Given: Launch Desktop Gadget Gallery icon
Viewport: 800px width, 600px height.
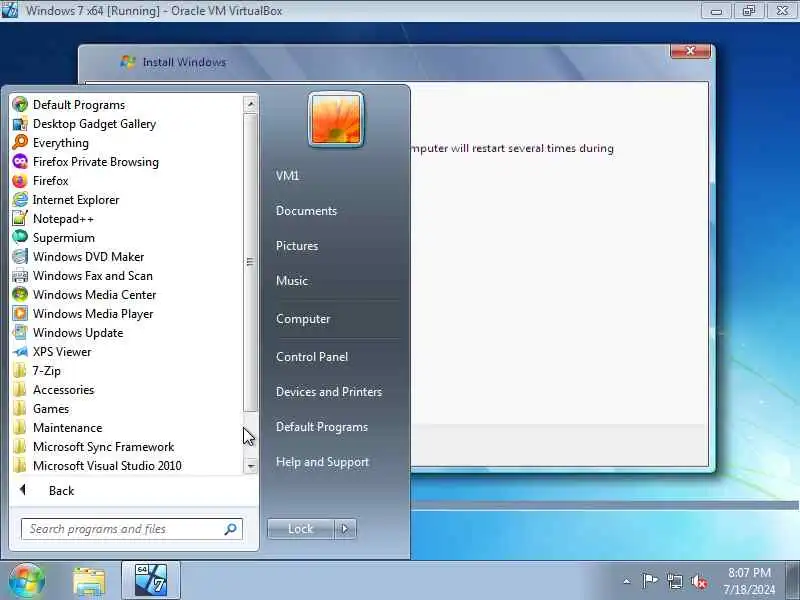Looking at the screenshot, I should pyautogui.click(x=20, y=123).
